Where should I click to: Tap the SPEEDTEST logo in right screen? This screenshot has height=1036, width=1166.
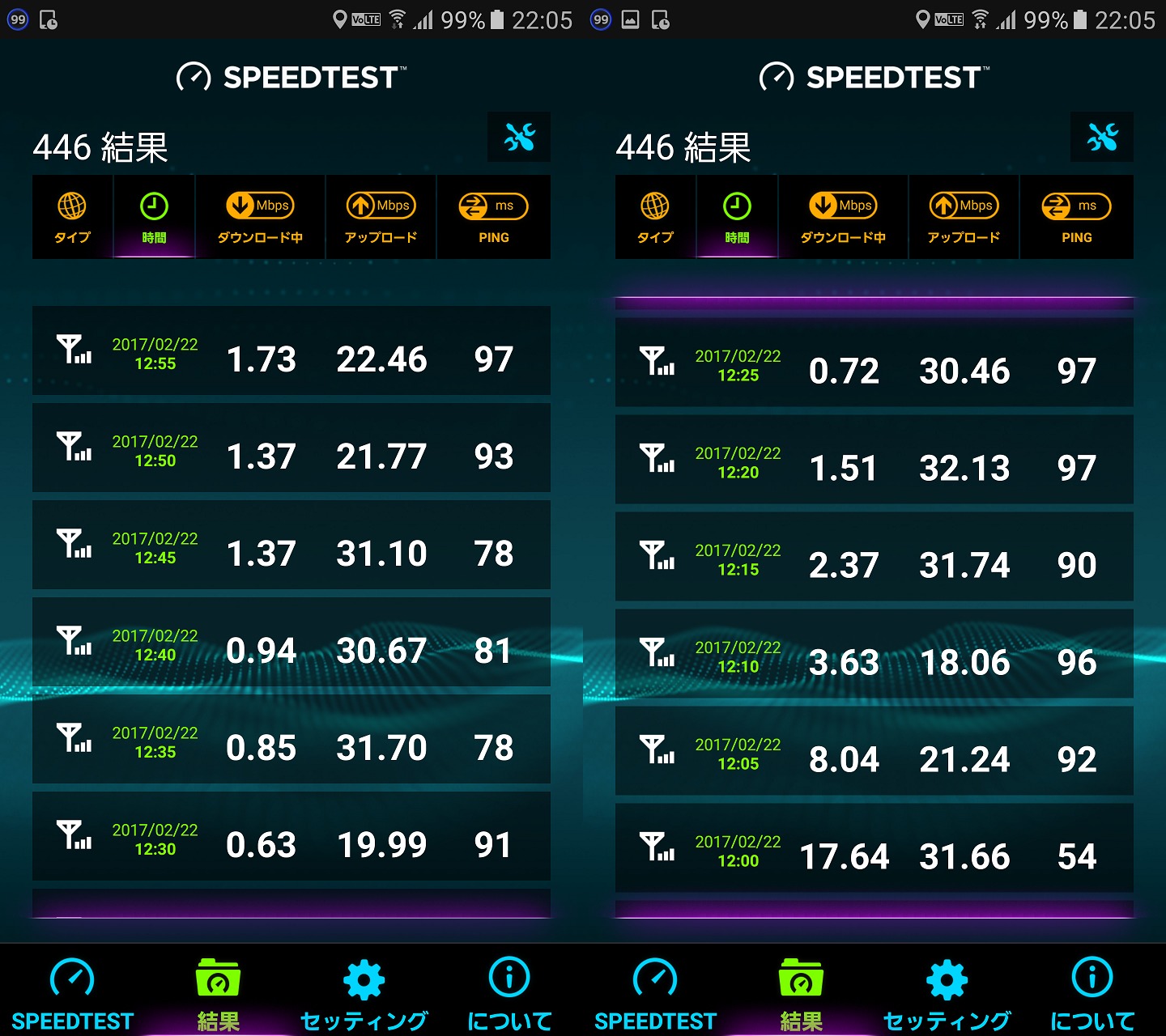(874, 78)
